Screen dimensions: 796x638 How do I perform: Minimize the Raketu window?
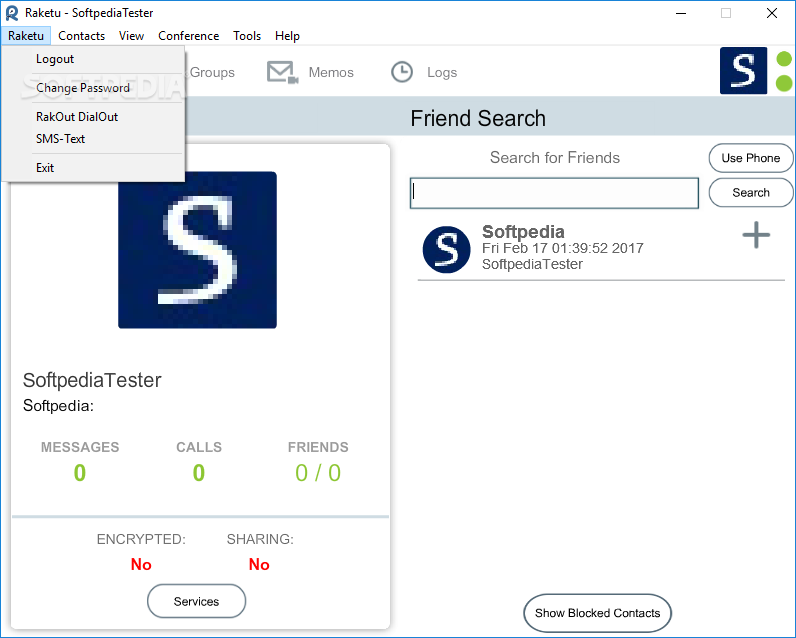pyautogui.click(x=681, y=13)
